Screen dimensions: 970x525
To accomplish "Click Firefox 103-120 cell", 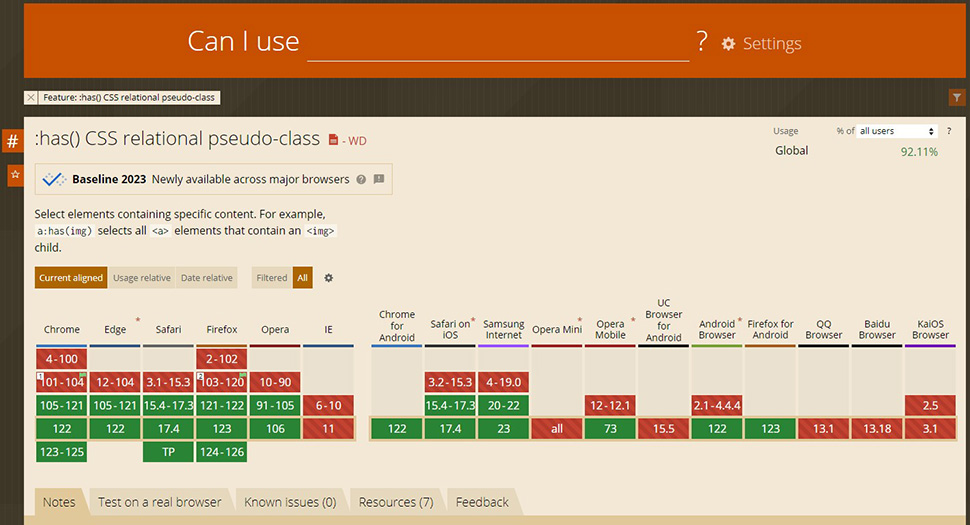I will [221, 382].
